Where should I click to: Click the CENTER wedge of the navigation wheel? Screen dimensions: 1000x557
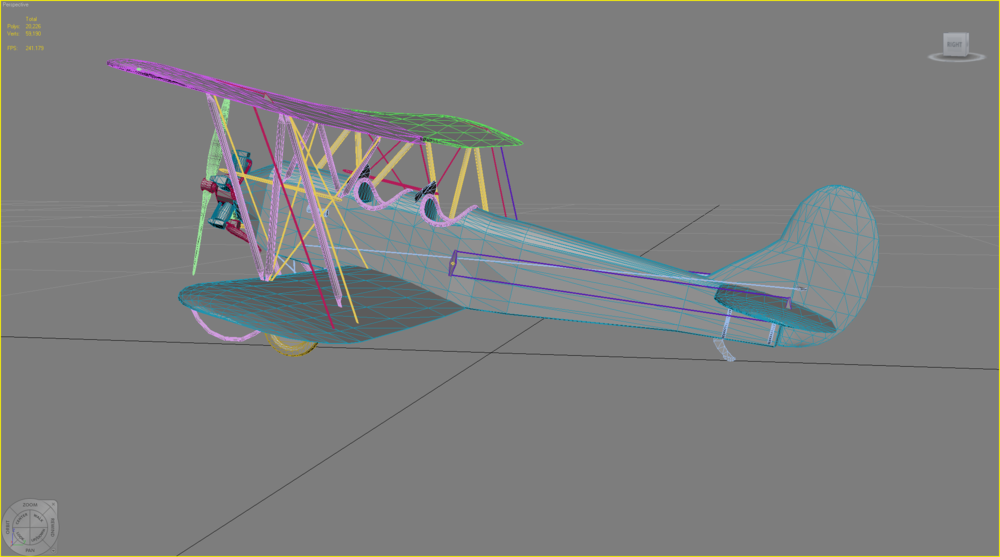22,519
